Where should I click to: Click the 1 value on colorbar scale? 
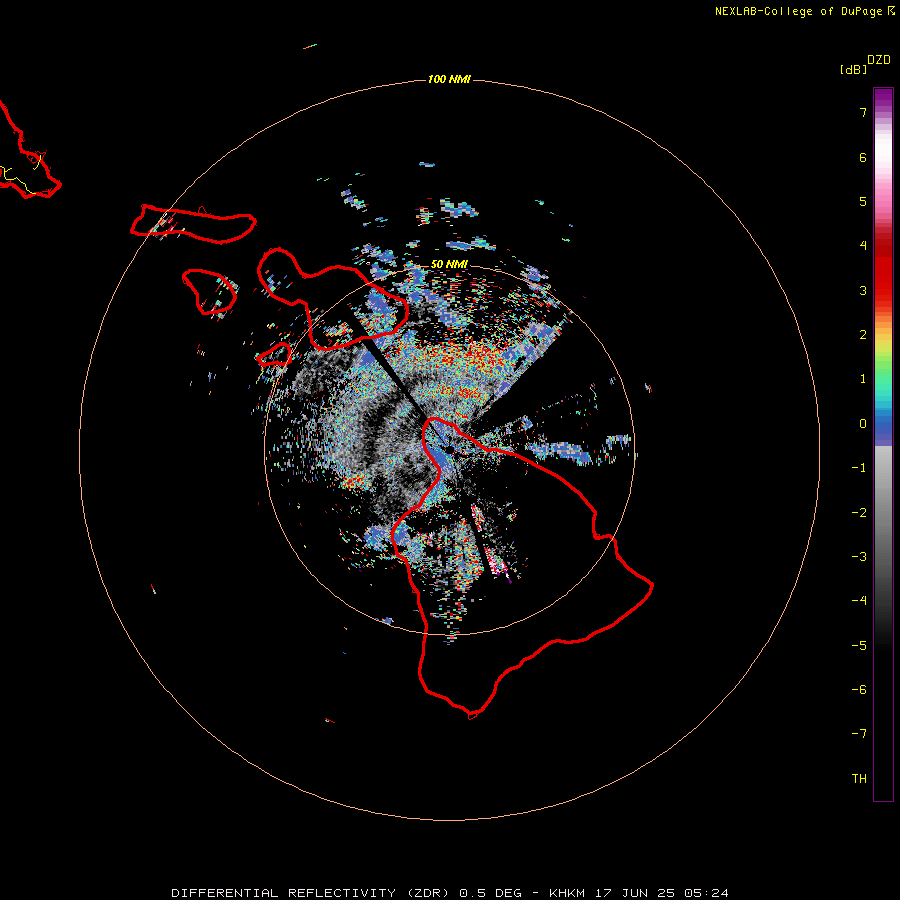pyautogui.click(x=863, y=379)
